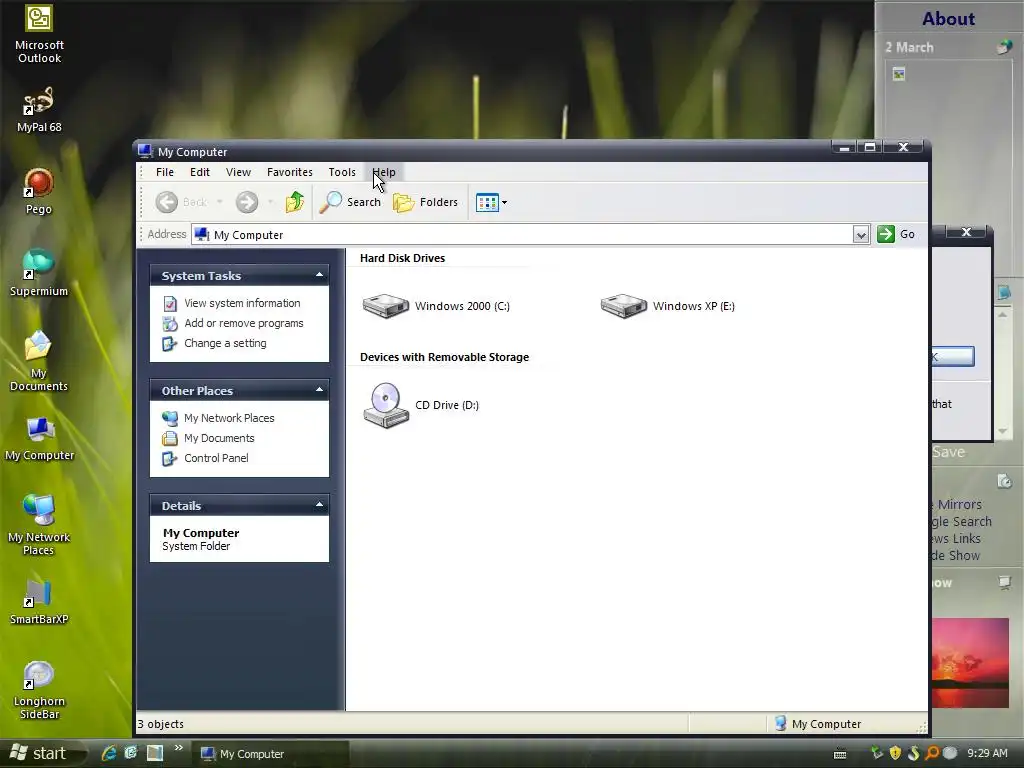The width and height of the screenshot is (1024, 768).
Task: Select the SmartBarXP desktop shortcut
Action: pos(39,602)
